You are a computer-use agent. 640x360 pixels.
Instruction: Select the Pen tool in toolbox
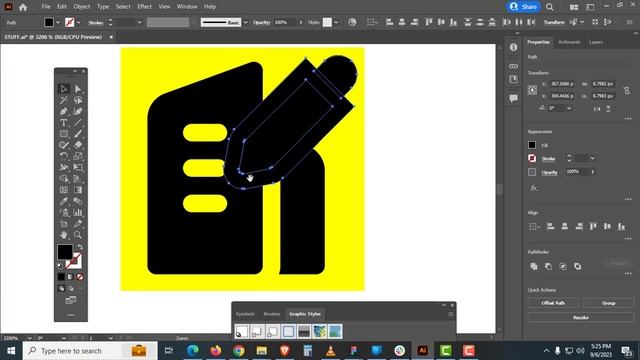[64, 111]
